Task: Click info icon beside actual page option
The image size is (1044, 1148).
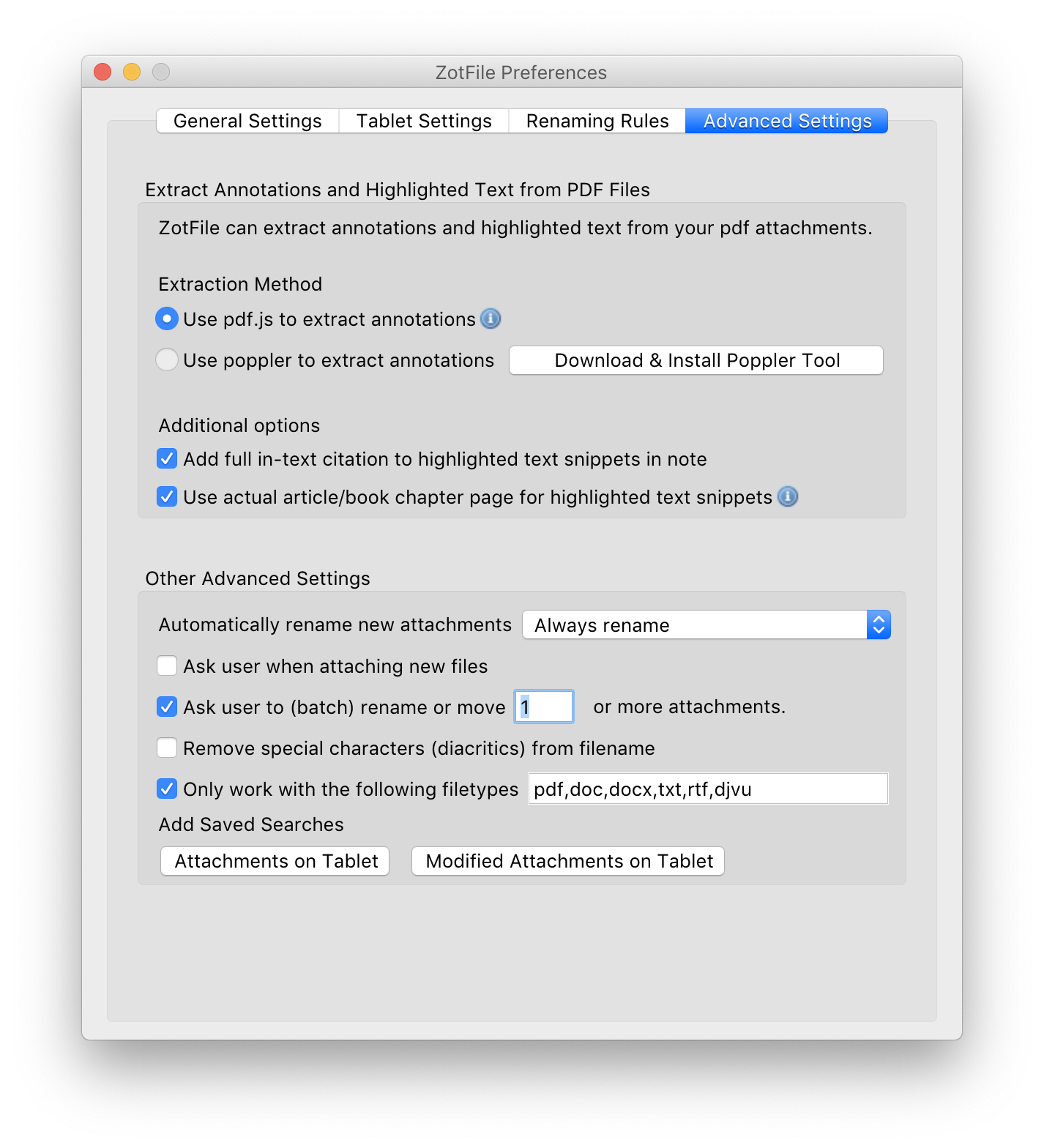Action: tap(788, 496)
